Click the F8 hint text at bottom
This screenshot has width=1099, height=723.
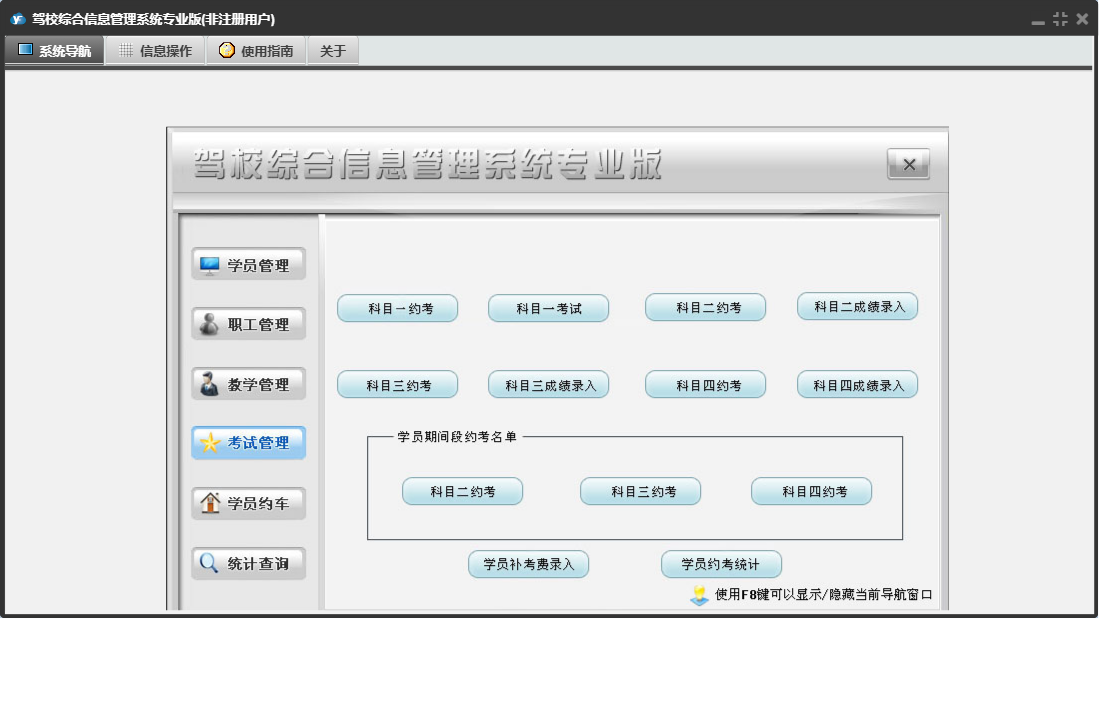tap(824, 594)
